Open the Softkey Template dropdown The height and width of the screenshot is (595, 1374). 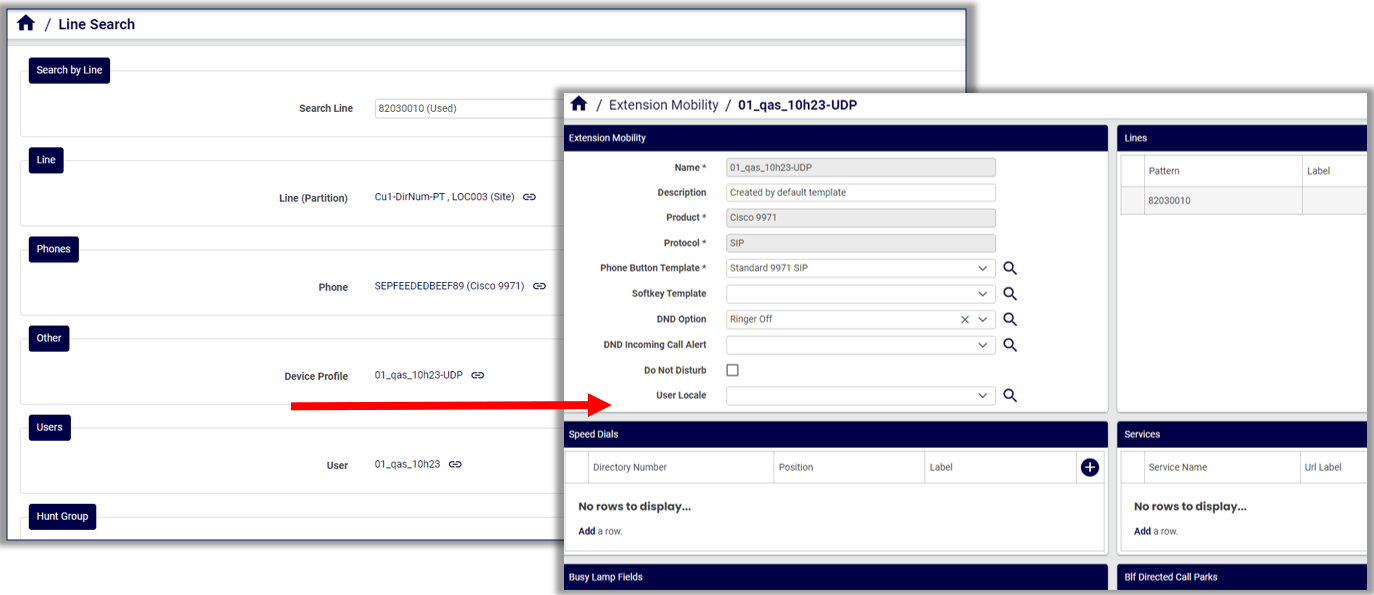(x=983, y=294)
